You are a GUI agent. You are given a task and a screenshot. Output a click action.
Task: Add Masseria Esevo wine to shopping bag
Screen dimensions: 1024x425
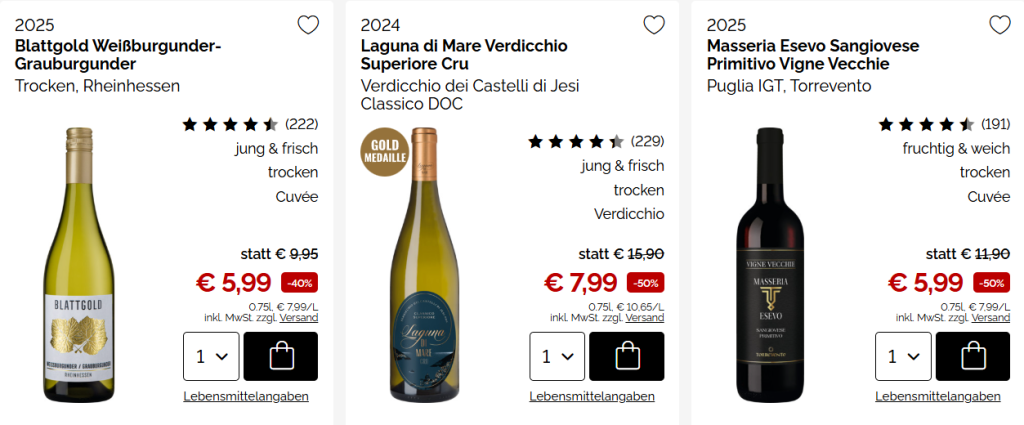(x=971, y=356)
